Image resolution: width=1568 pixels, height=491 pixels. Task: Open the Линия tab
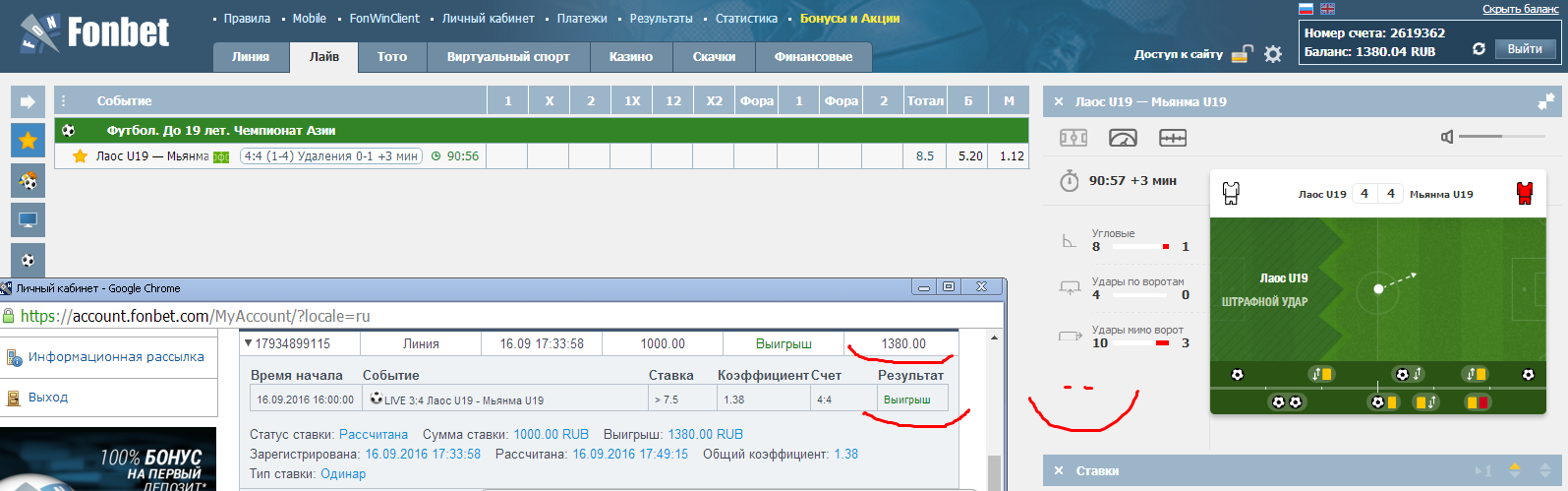click(x=251, y=57)
